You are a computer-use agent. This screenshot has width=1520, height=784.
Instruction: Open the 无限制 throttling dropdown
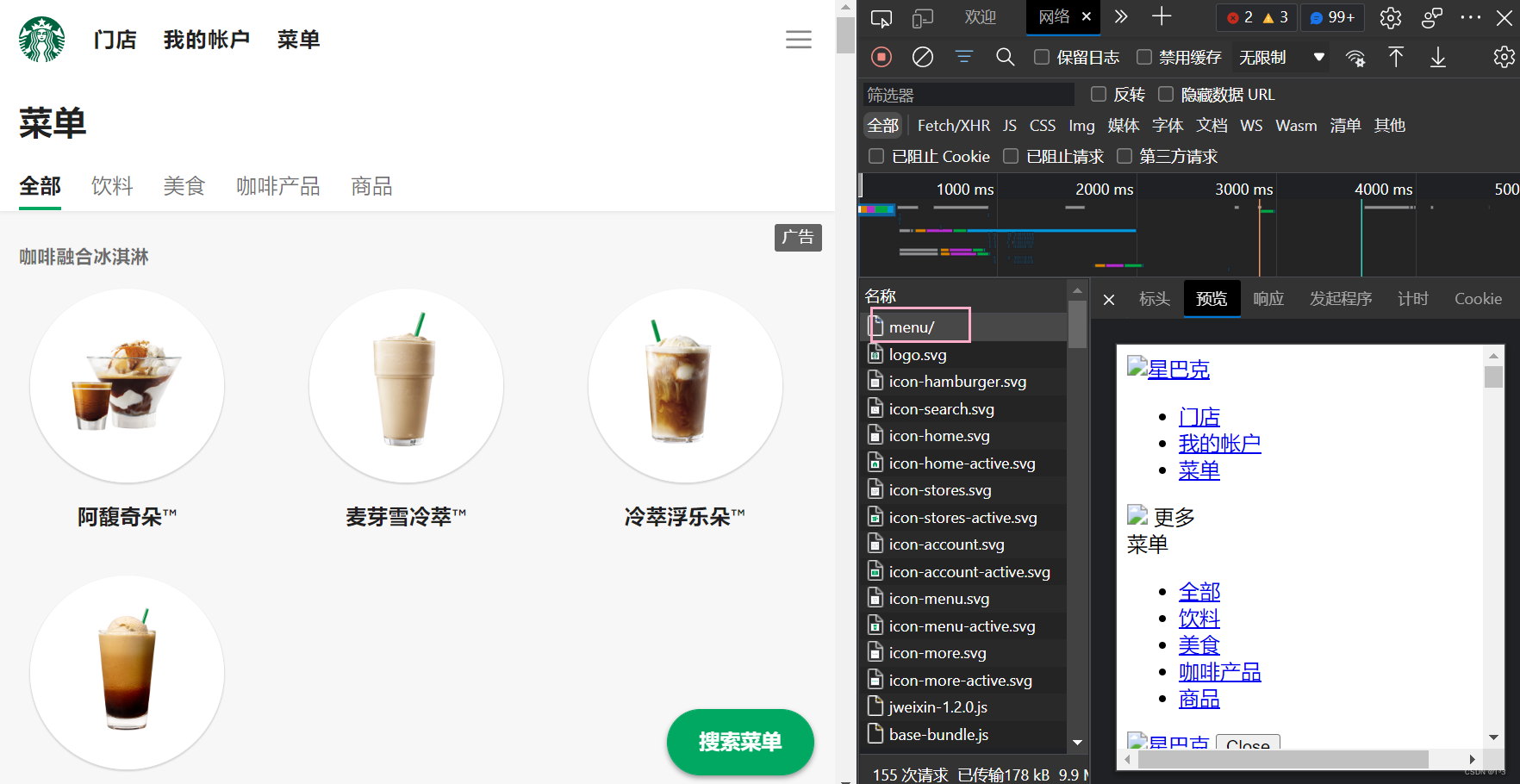click(1280, 57)
